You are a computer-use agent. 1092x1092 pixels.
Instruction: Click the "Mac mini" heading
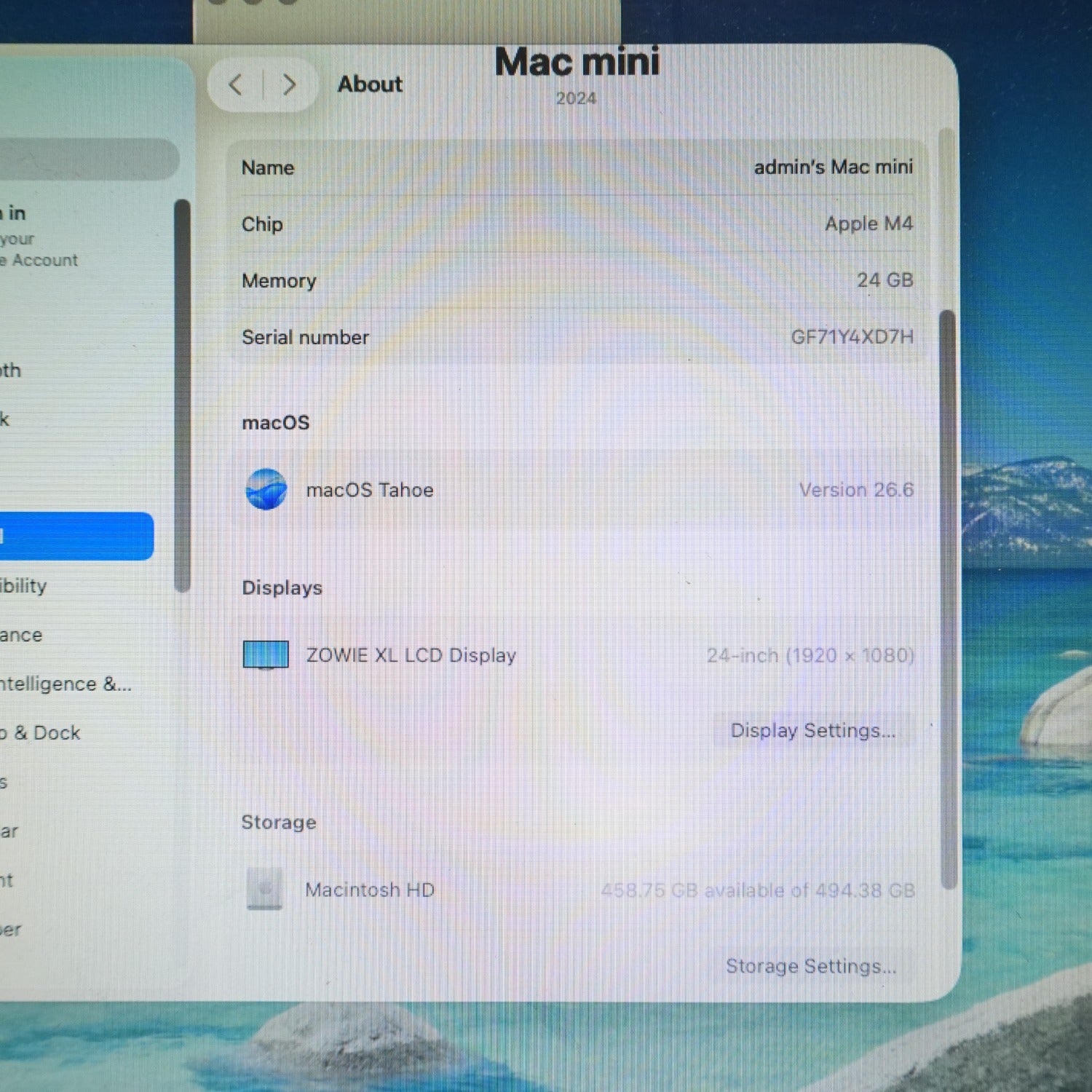[577, 62]
